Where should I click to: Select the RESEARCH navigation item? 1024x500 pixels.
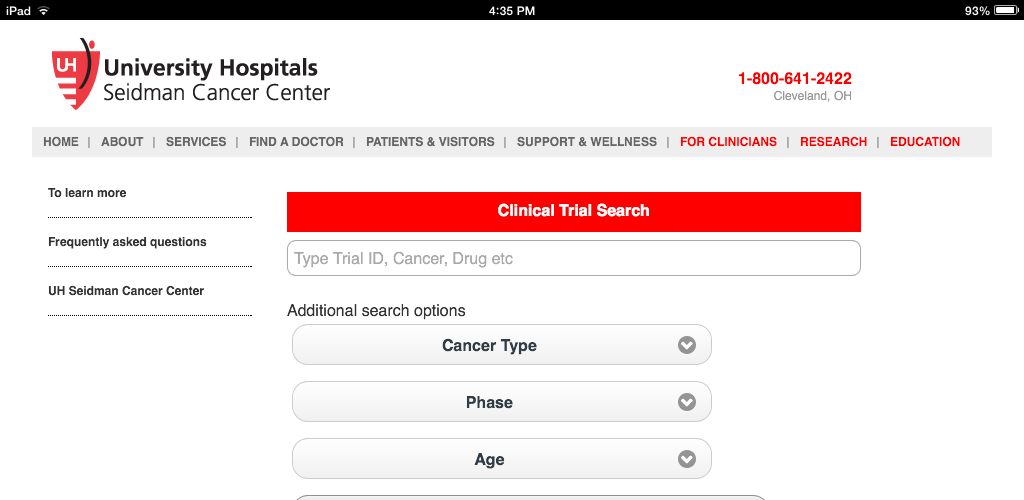833,142
